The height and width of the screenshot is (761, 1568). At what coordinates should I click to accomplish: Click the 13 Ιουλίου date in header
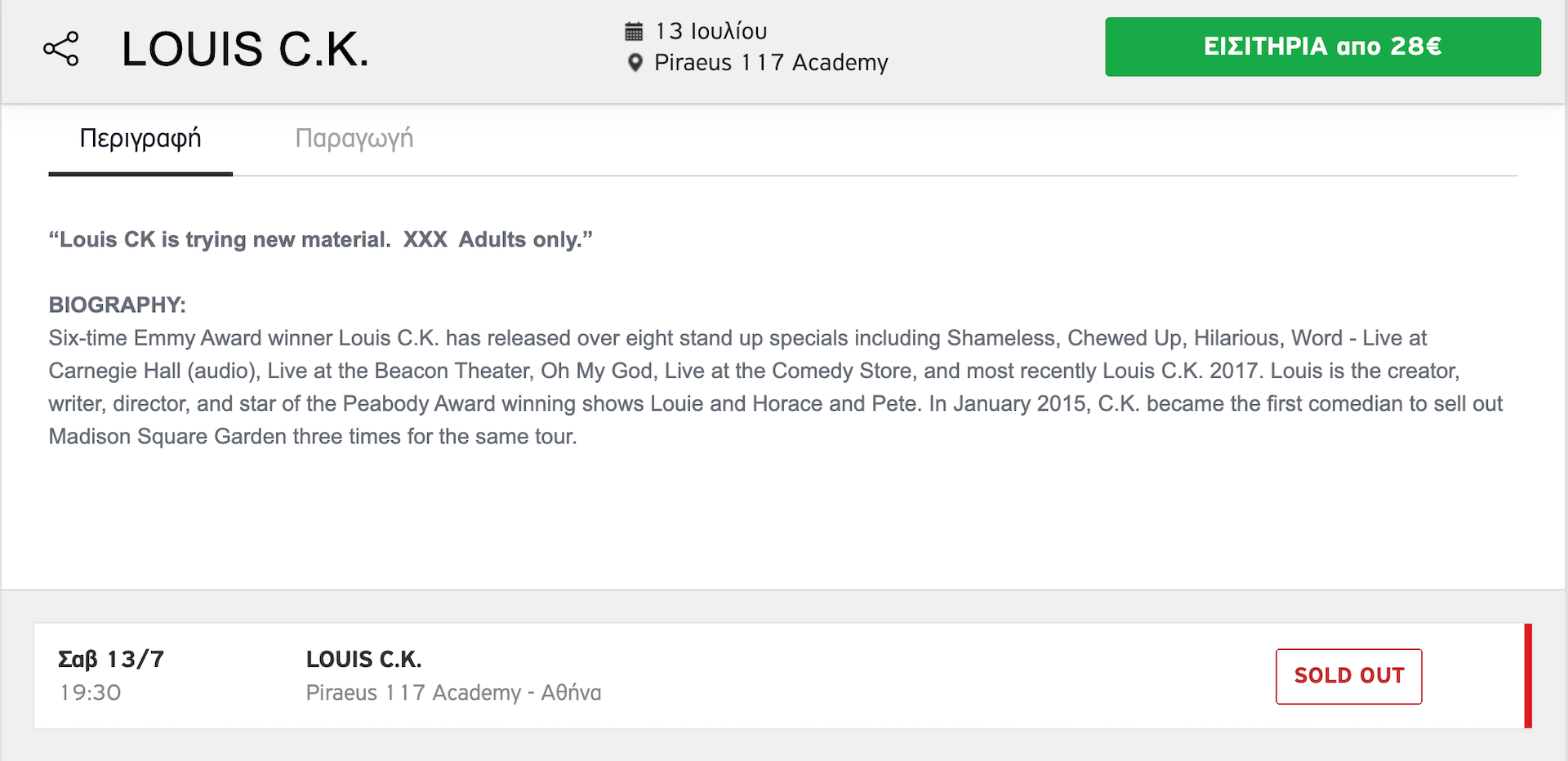click(x=710, y=32)
